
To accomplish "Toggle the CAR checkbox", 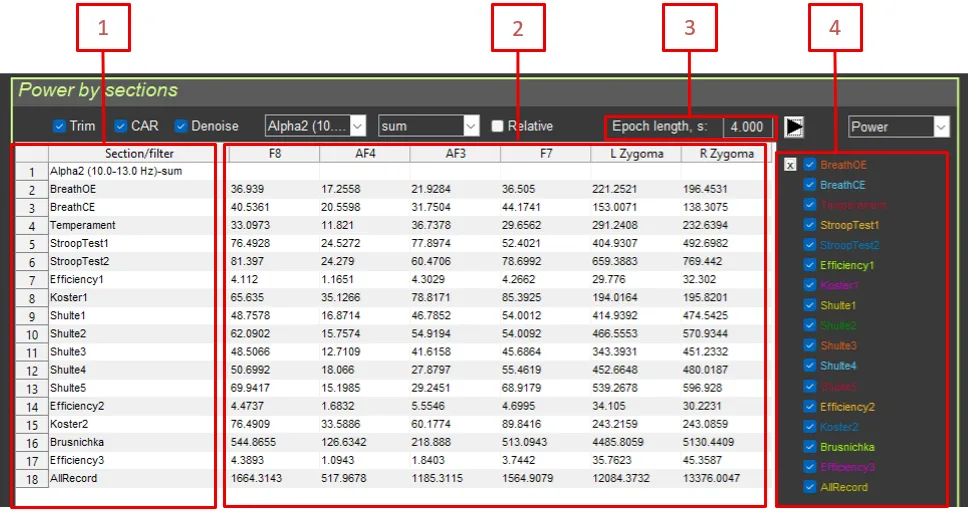I will pos(121,126).
